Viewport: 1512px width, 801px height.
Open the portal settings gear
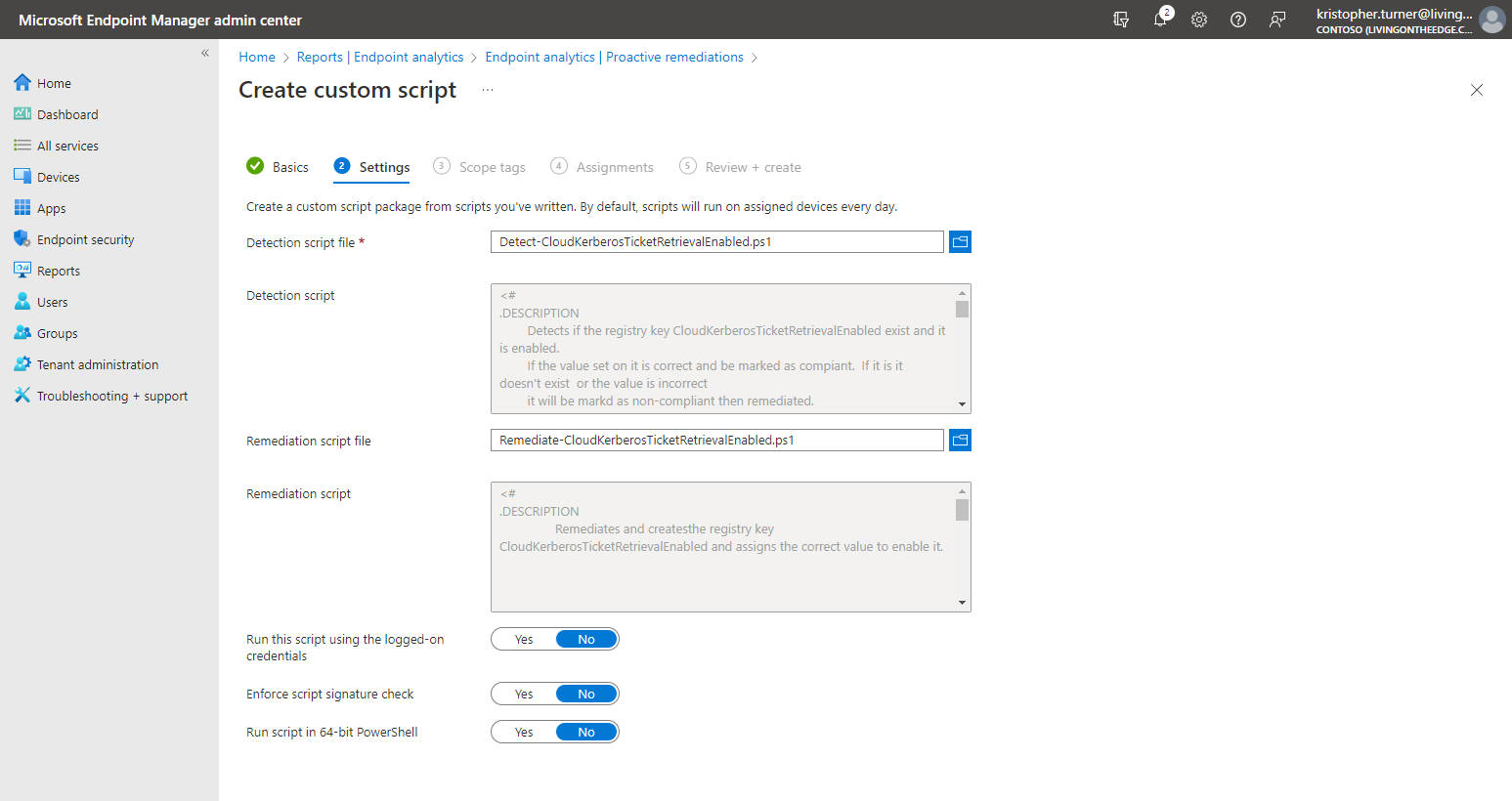pos(1199,20)
